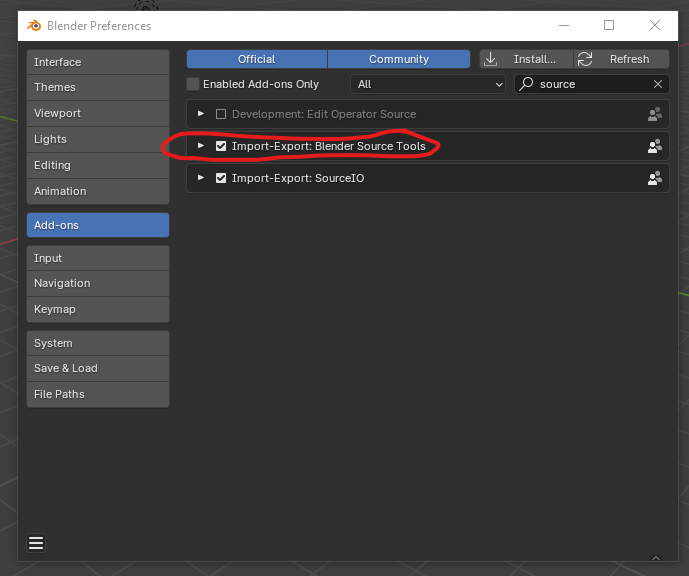Expand the Edit Operator Source details
689x576 pixels.
(x=201, y=114)
